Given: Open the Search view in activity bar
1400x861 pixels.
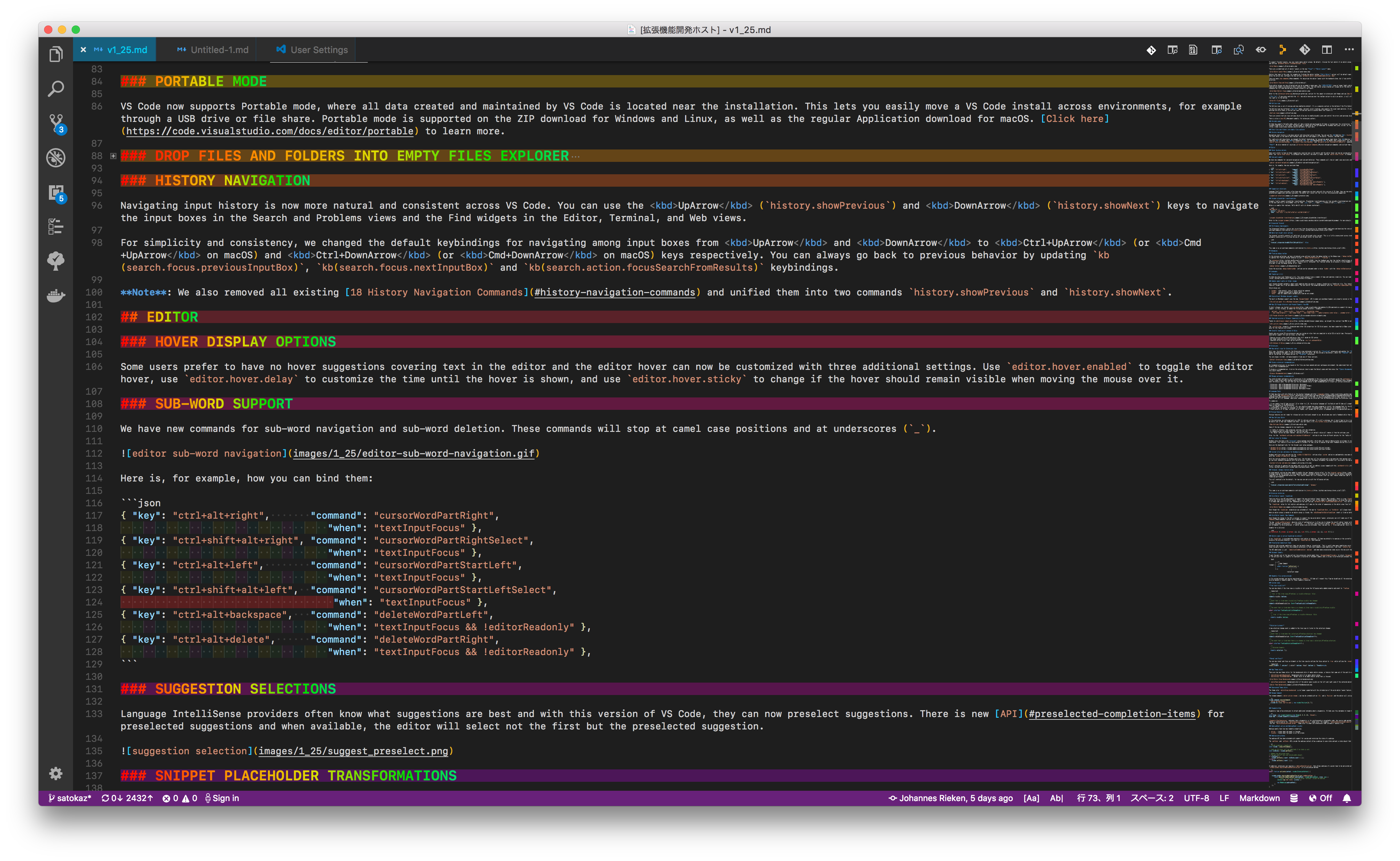Looking at the screenshot, I should pyautogui.click(x=55, y=89).
